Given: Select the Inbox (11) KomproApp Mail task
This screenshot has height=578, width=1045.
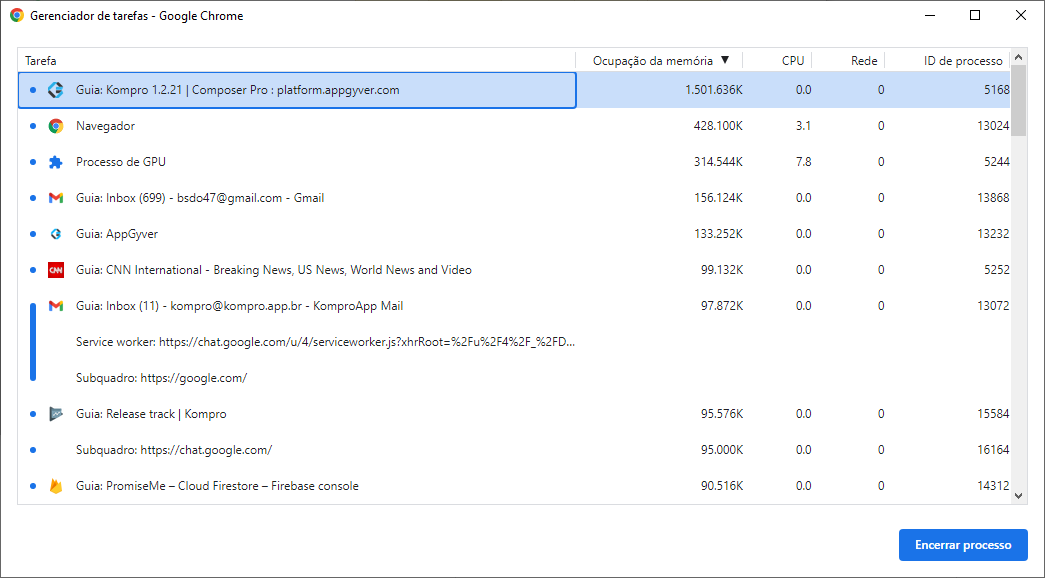Looking at the screenshot, I should (514, 306).
